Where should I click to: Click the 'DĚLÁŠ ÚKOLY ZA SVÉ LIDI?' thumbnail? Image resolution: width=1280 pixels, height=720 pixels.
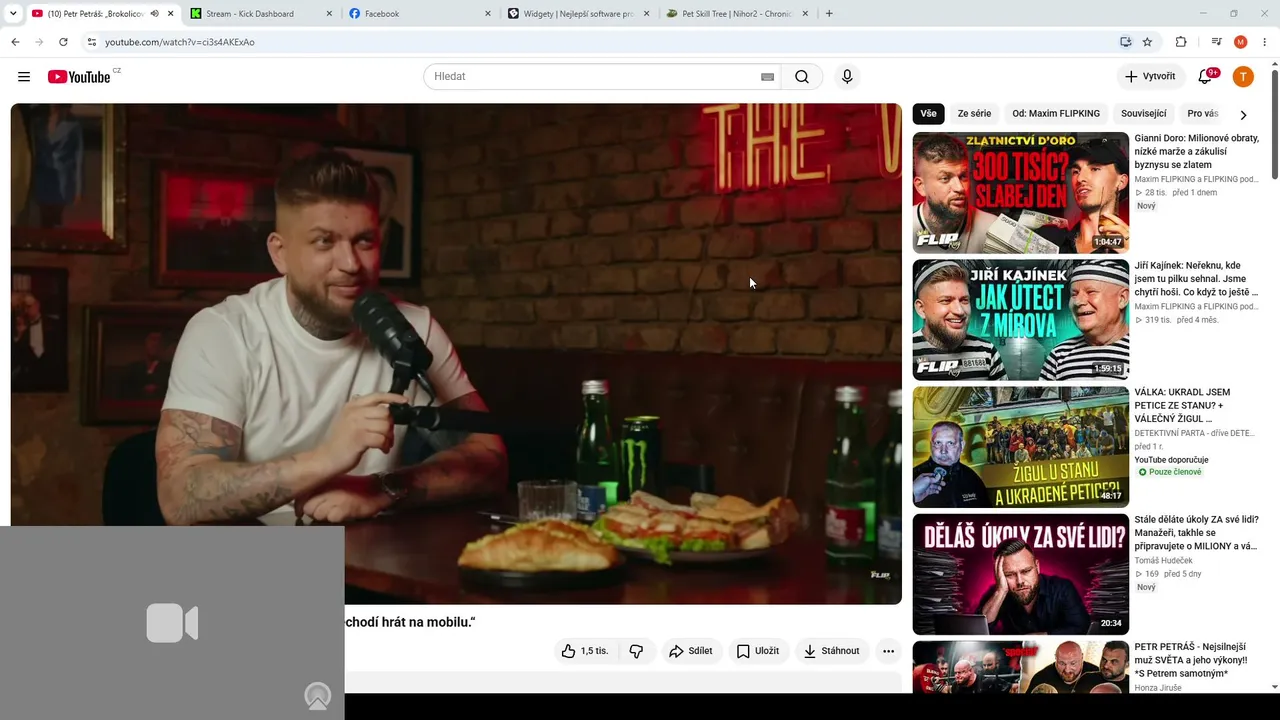[x=1021, y=574]
